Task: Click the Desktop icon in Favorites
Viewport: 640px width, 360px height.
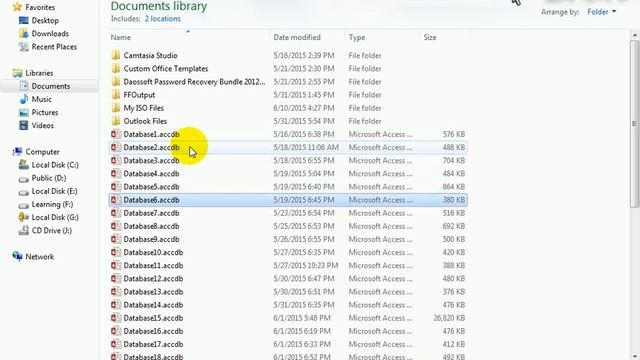Action: click(24, 20)
